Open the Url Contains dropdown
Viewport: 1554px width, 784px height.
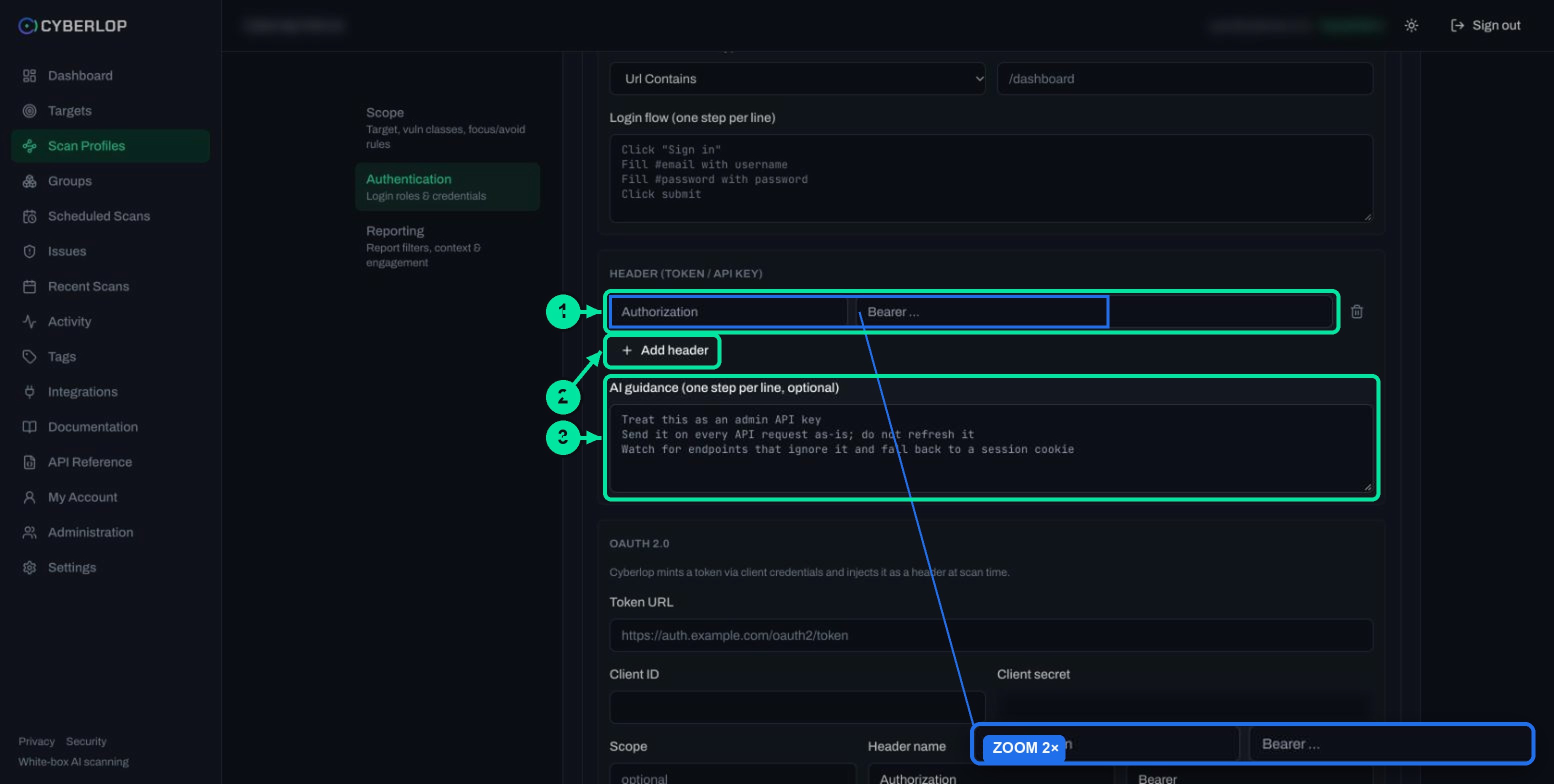[797, 78]
